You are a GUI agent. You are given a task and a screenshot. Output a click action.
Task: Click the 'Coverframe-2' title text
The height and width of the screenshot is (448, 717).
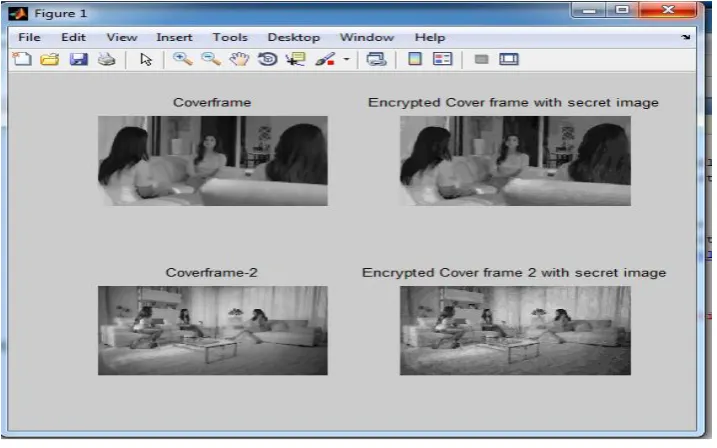212,272
